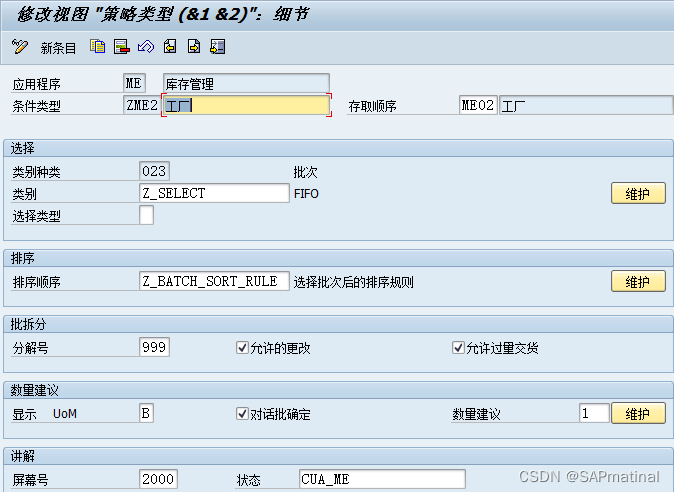
Task: Click 维护 button next to 数量建议 field
Action: [638, 413]
